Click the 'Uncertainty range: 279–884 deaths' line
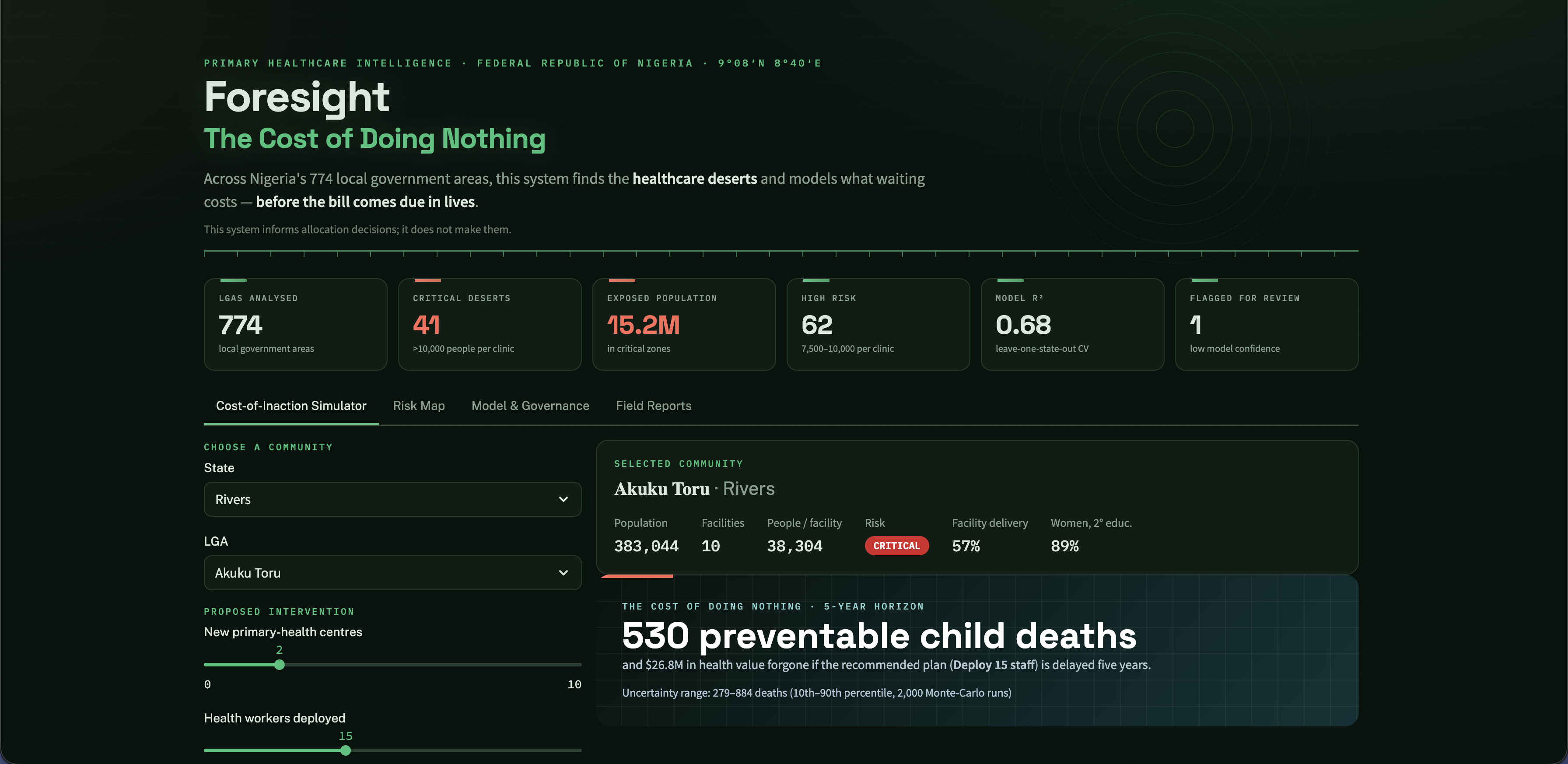Viewport: 1568px width, 764px height. coord(817,693)
